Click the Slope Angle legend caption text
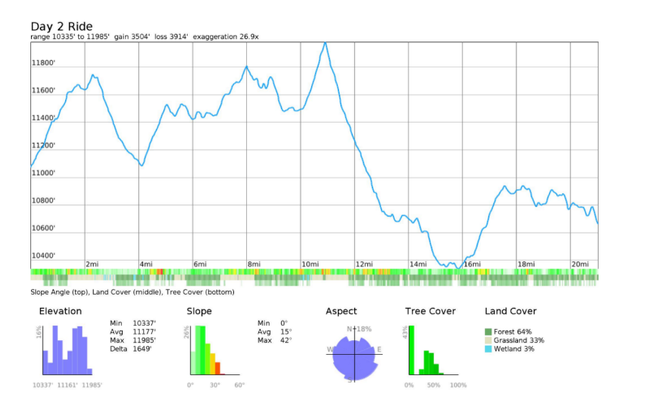 pos(59,292)
